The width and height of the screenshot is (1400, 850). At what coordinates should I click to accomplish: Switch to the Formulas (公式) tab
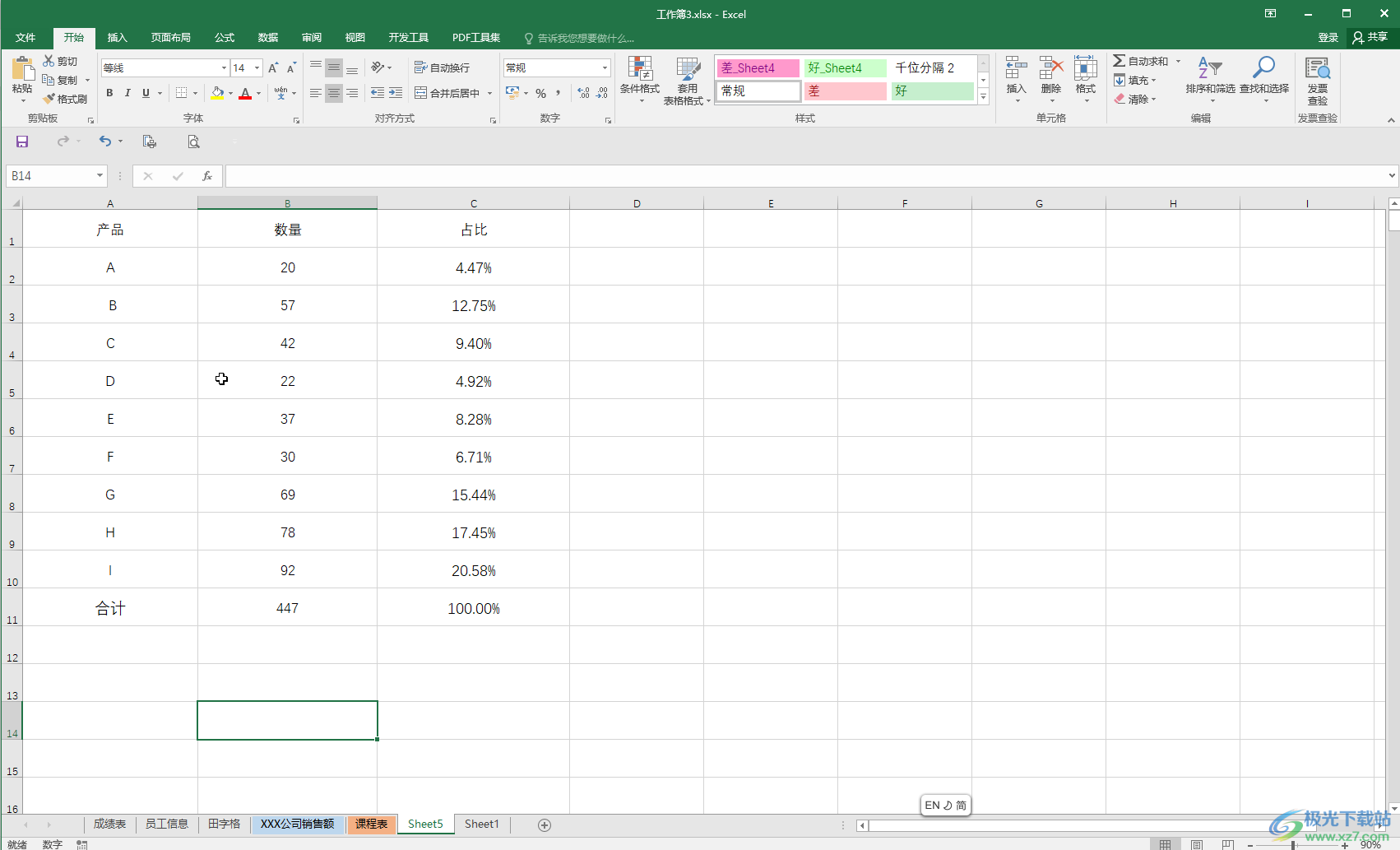pos(225,38)
